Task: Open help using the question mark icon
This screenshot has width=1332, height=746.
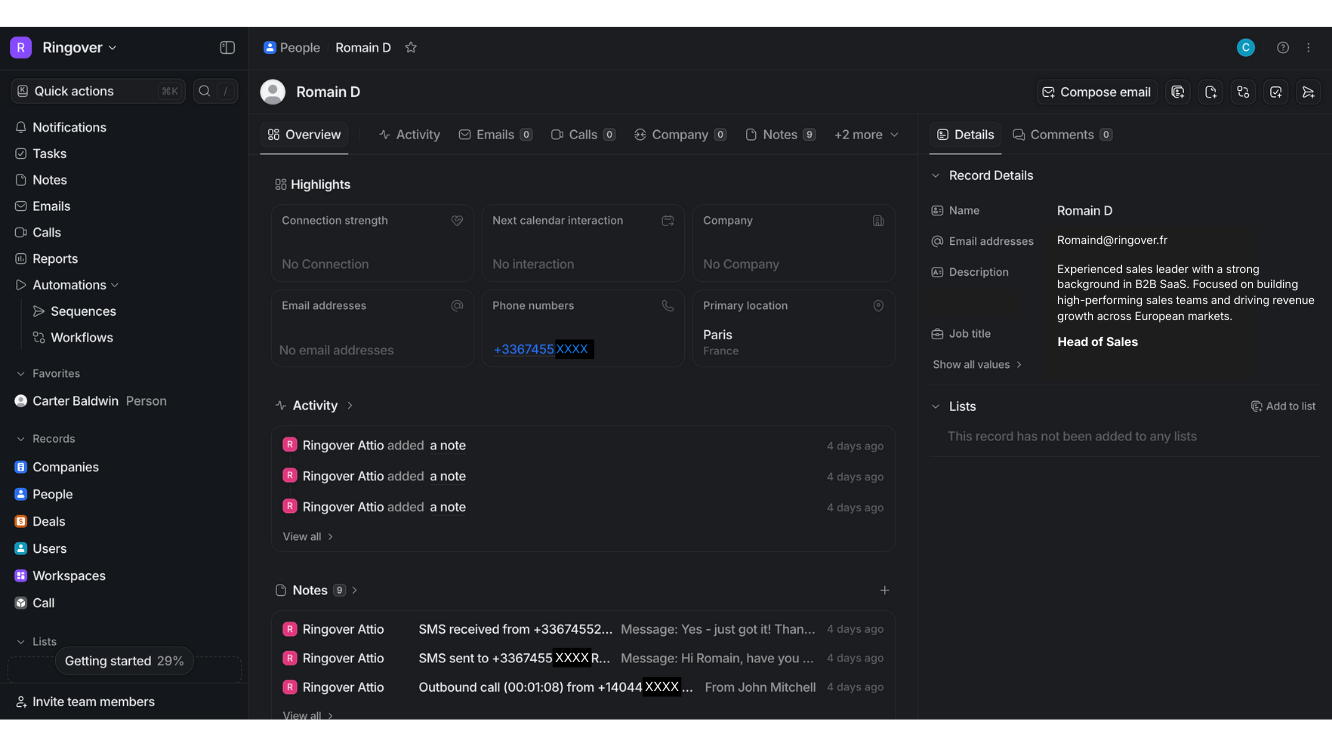Action: (1283, 47)
